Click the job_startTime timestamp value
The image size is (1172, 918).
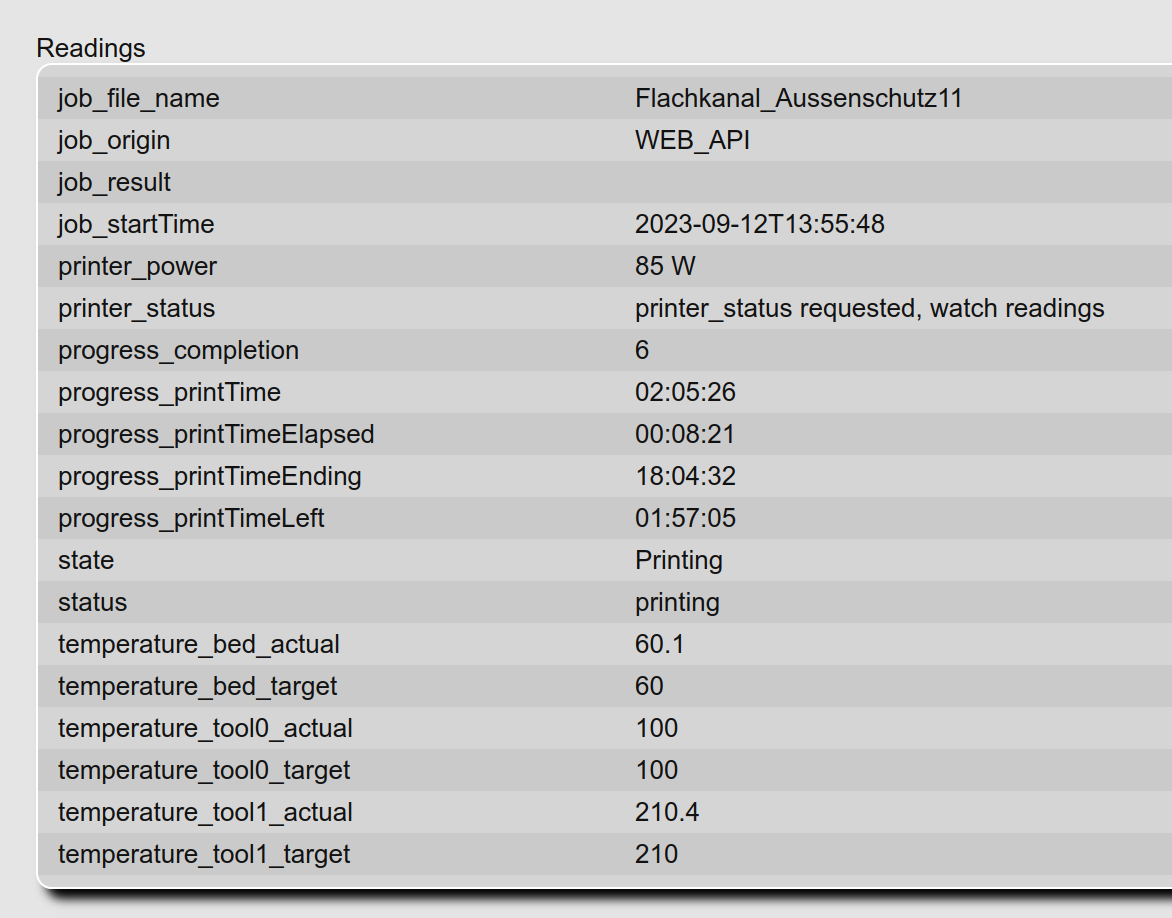coord(759,224)
